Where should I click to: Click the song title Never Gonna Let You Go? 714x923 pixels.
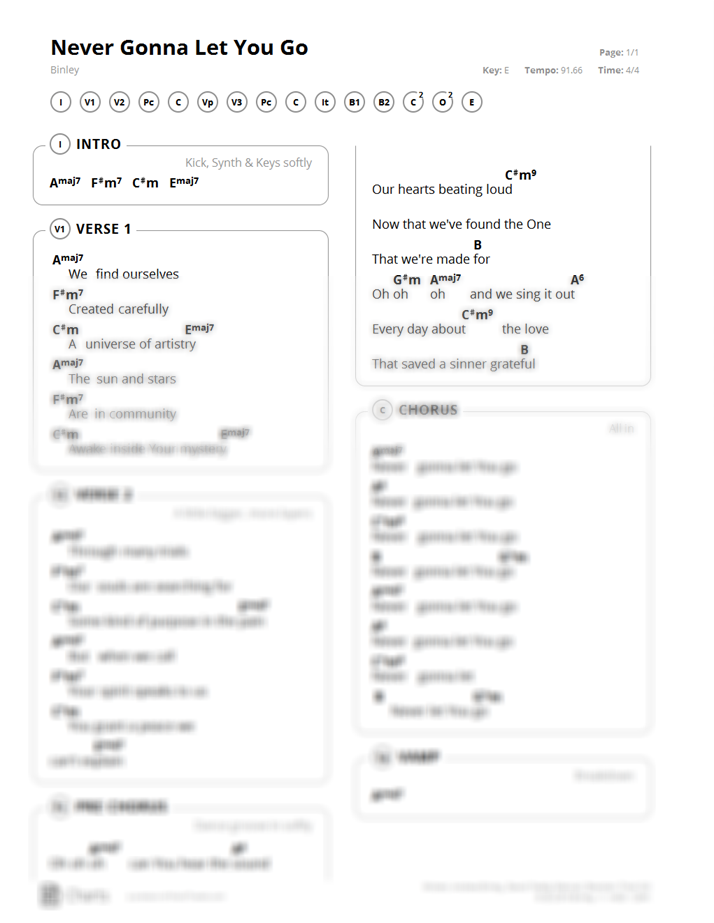point(180,47)
